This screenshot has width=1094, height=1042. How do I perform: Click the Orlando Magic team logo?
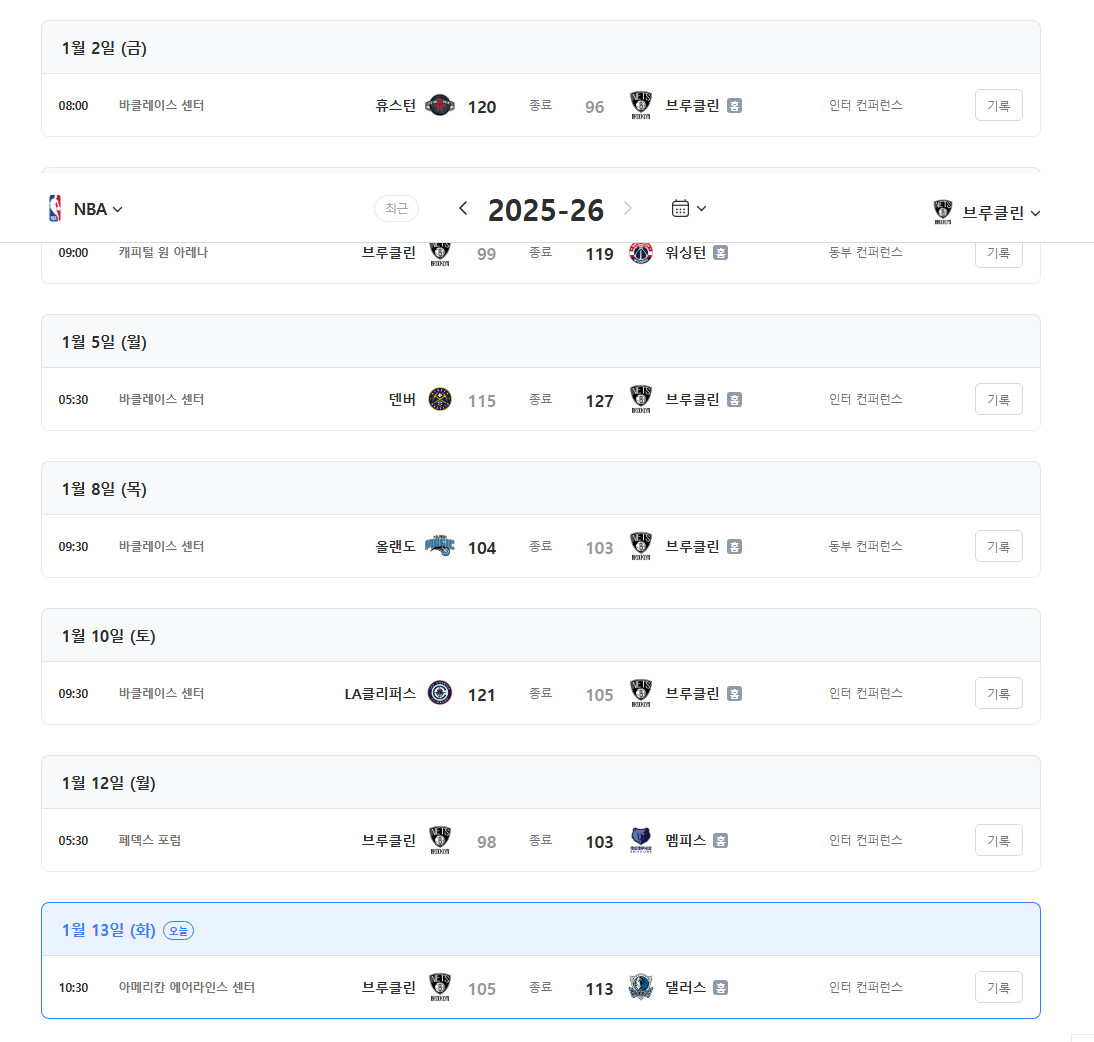click(x=440, y=547)
